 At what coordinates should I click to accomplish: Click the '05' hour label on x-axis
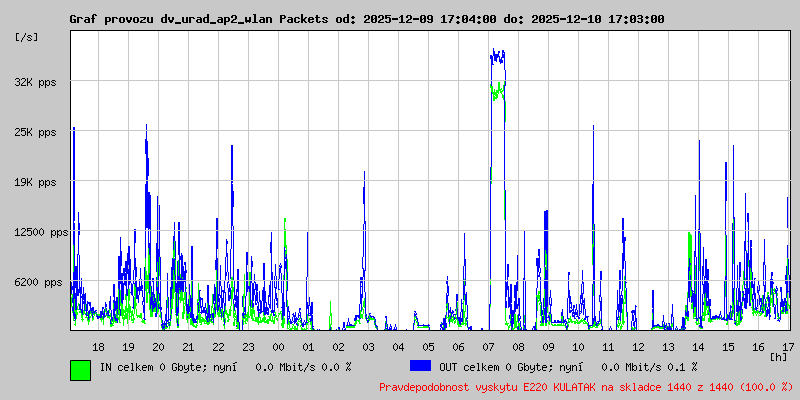[429, 347]
